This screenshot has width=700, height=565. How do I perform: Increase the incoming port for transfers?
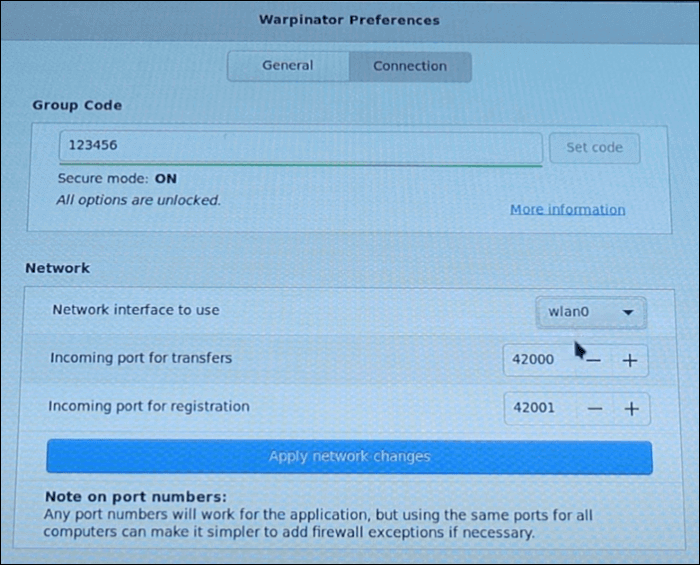point(630,361)
